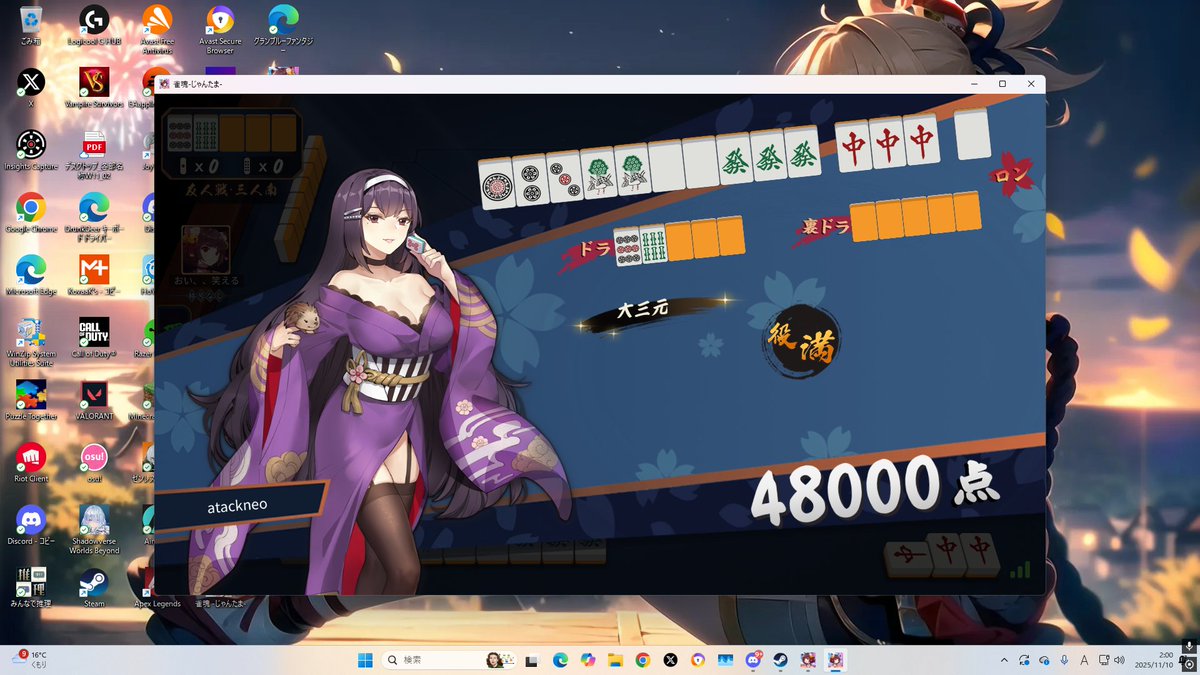The width and height of the screenshot is (1200, 675).
Task: Click the connection signal bars in game corner
Action: coord(1021,570)
